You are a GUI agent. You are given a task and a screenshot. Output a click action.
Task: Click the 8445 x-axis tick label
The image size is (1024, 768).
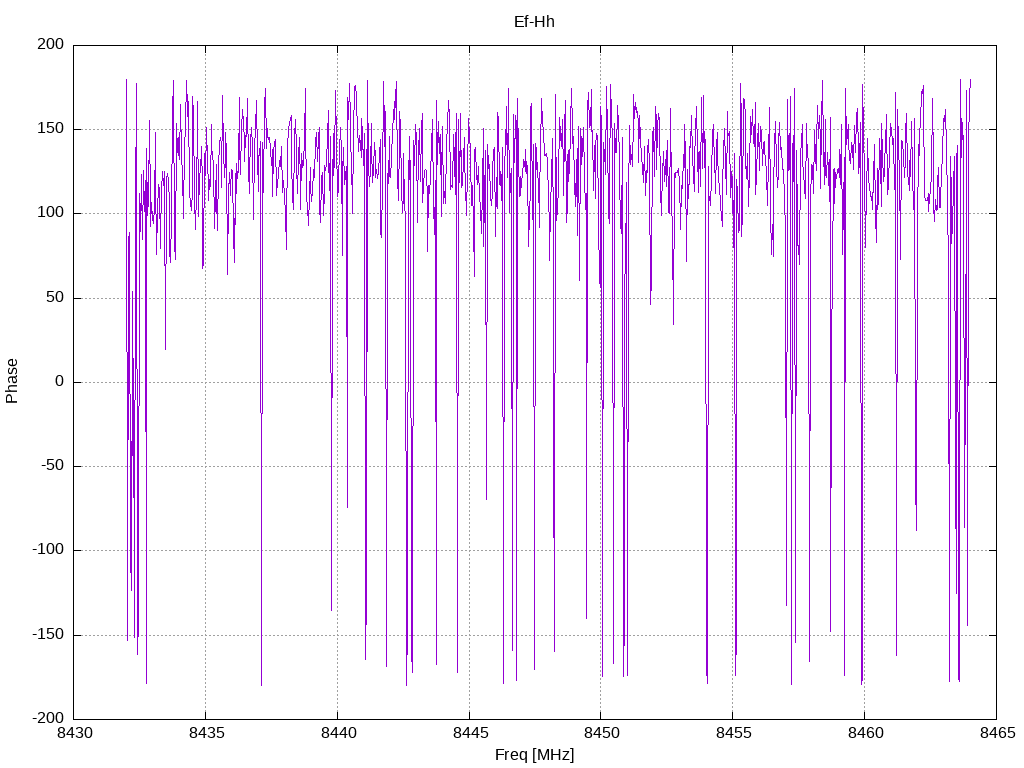click(x=470, y=733)
